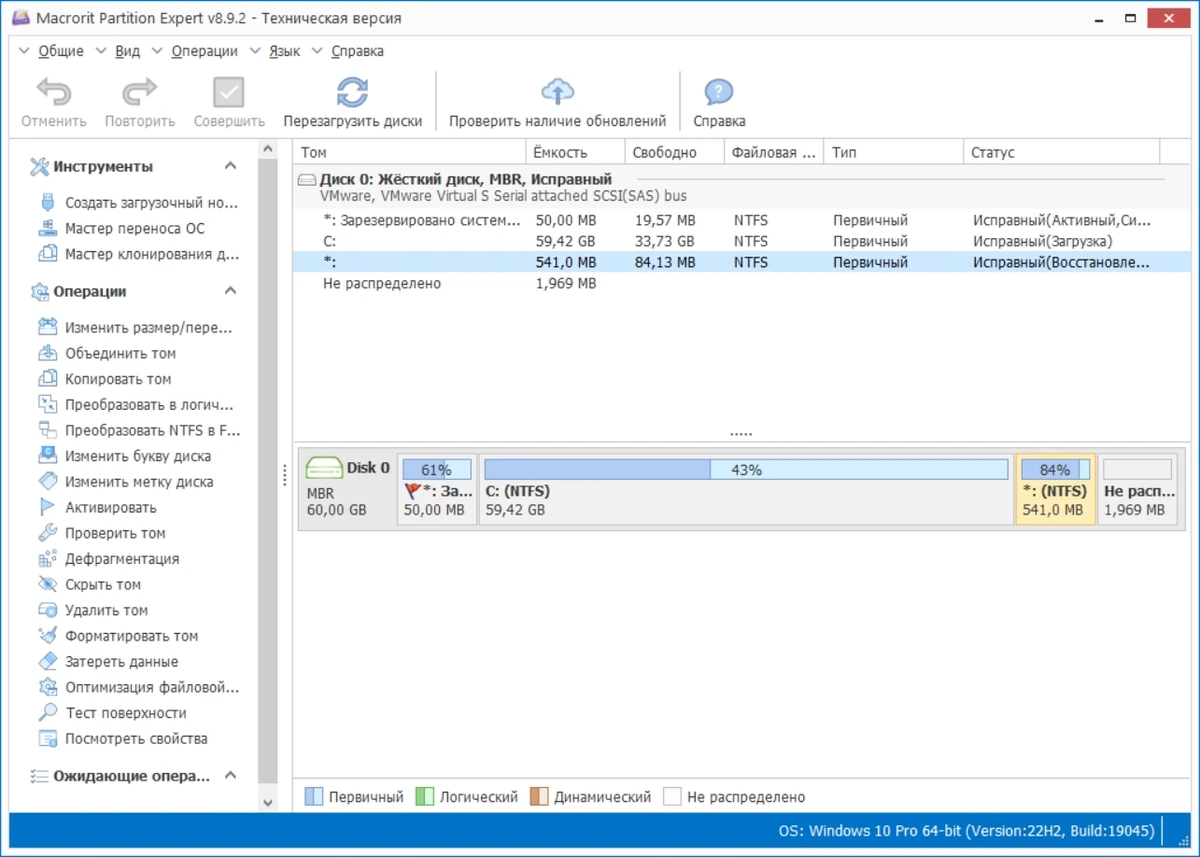Screen dimensions: 1200x857
Task: Click the Проверить наличие обновлений cloud icon
Action: 557,93
